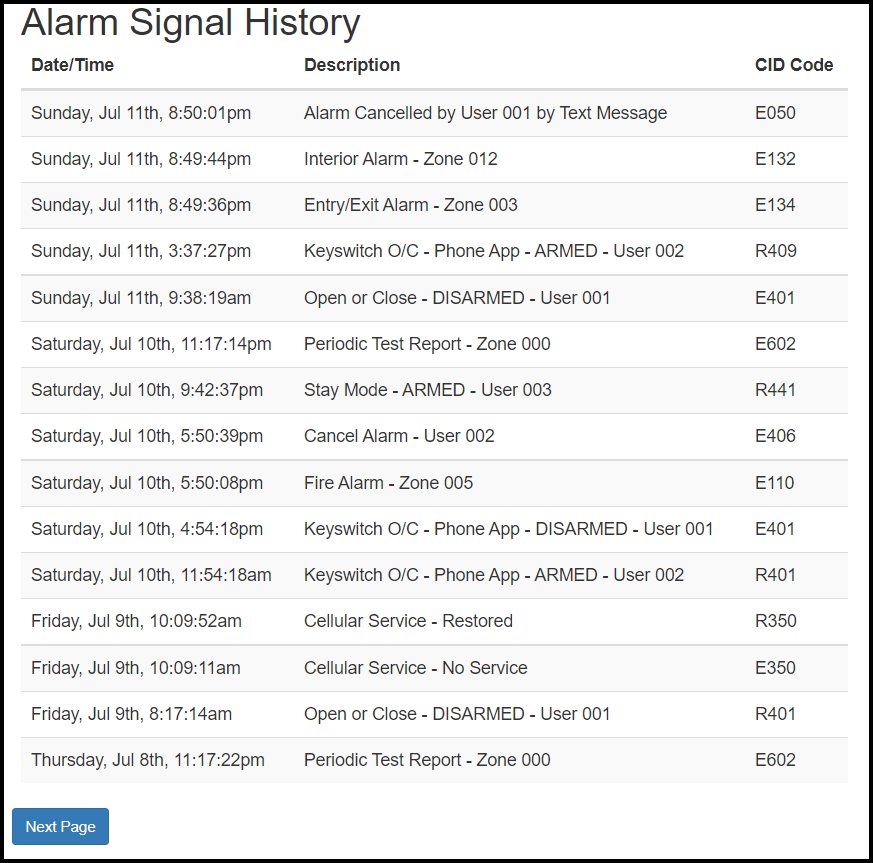Sort by the CID Code column header
This screenshot has height=863, width=873.
[794, 65]
